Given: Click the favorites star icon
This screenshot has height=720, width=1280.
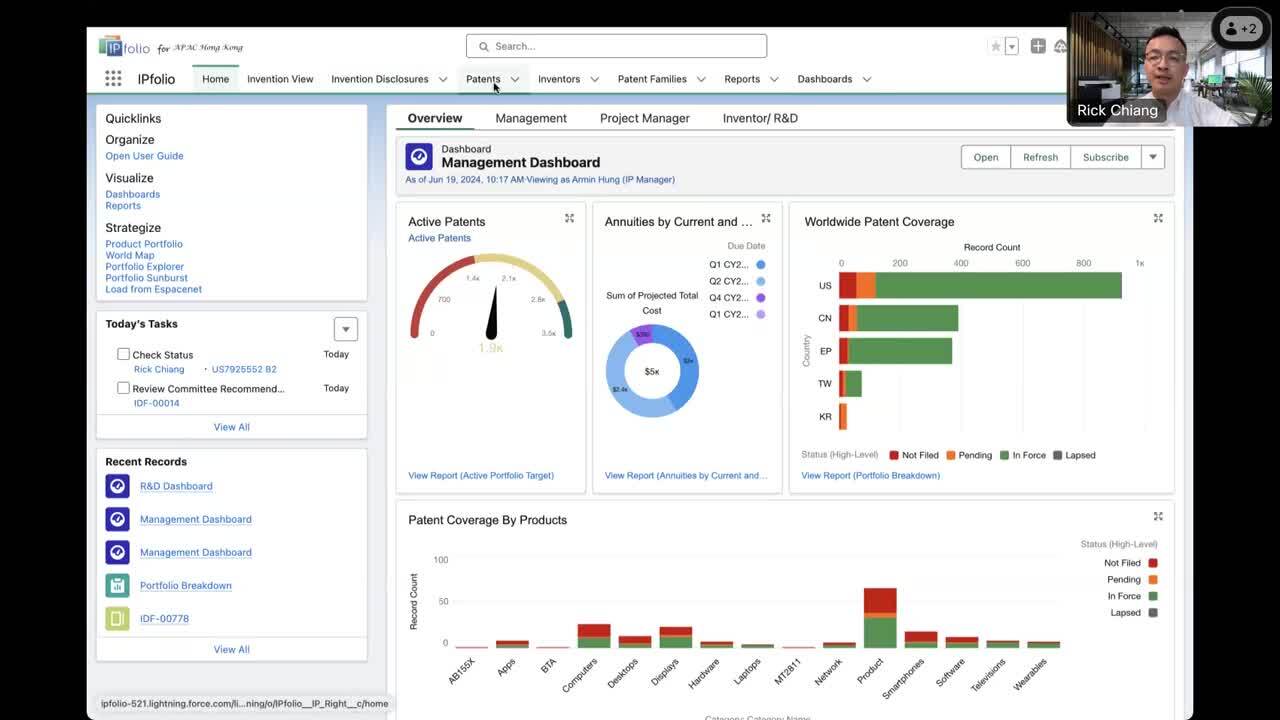Looking at the screenshot, I should [x=995, y=46].
